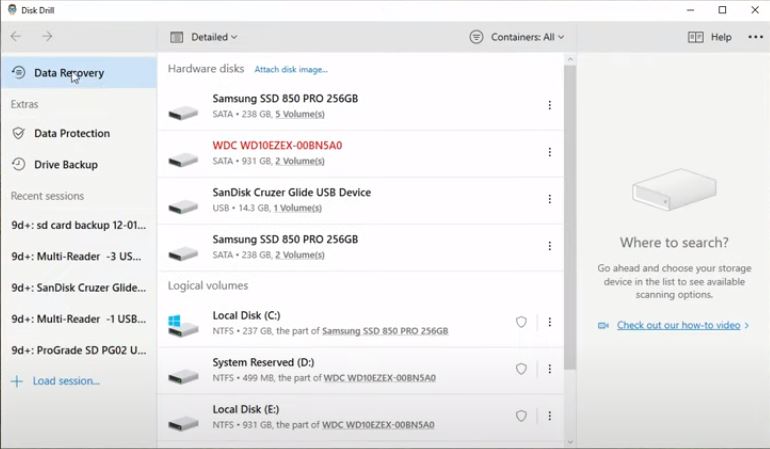
Task: Toggle protection shield for System Reserved (D:)
Action: coord(521,369)
